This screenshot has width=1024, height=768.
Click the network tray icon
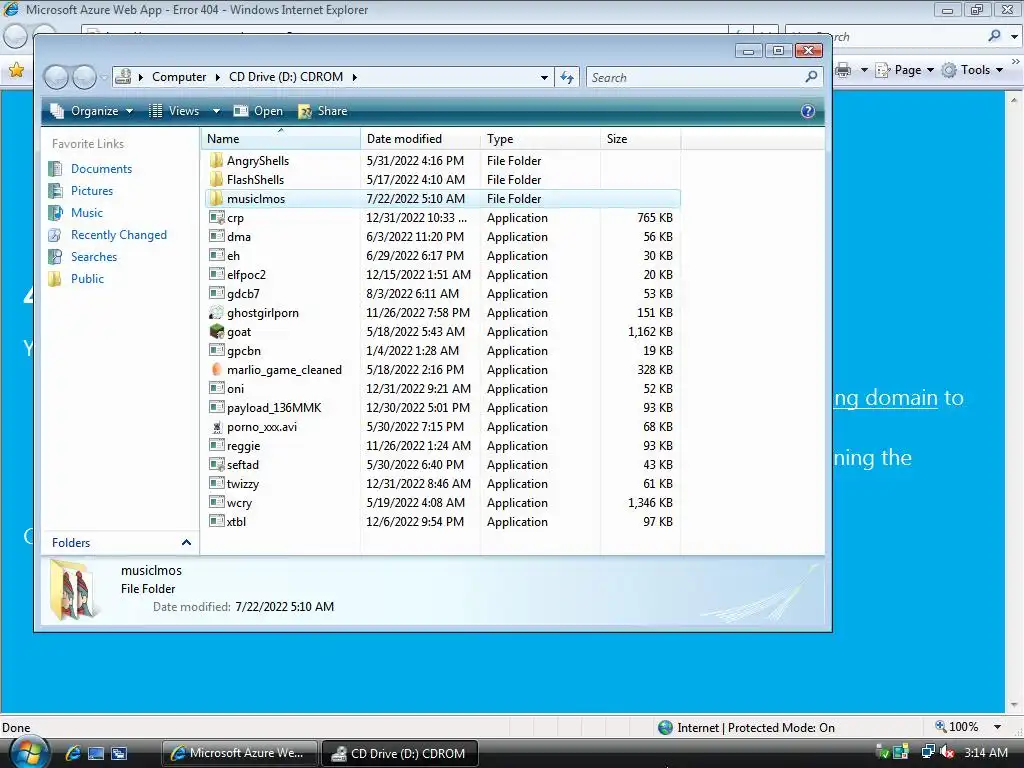[927, 752]
